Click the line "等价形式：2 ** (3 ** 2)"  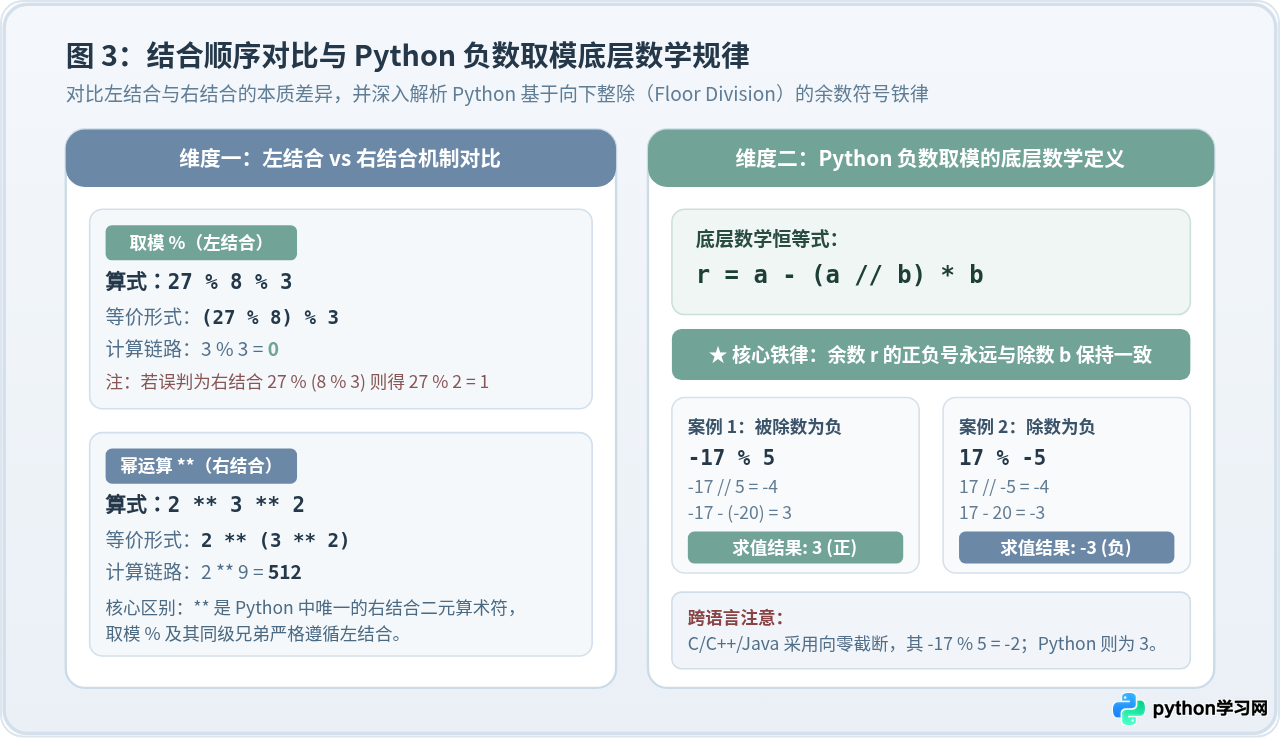[228, 540]
